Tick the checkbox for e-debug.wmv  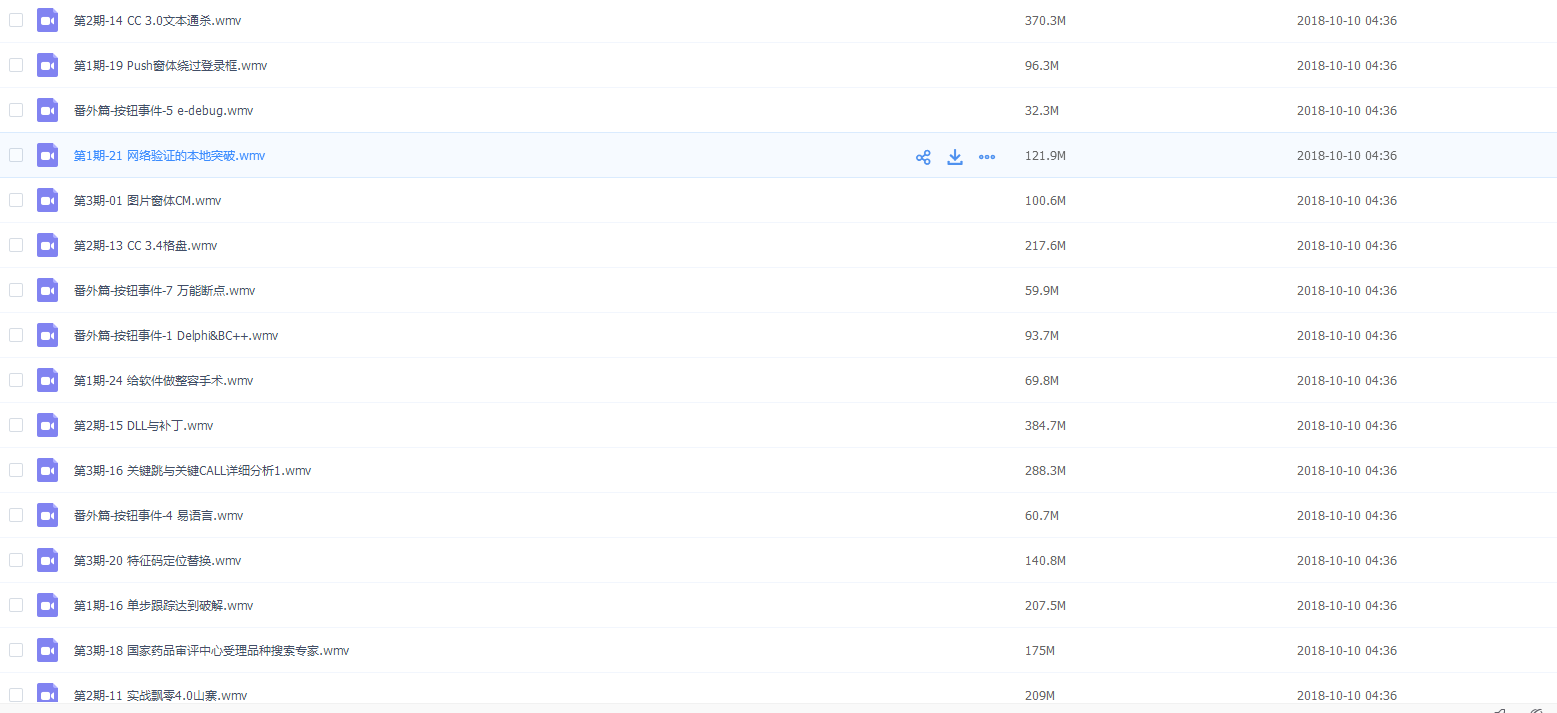click(x=16, y=110)
